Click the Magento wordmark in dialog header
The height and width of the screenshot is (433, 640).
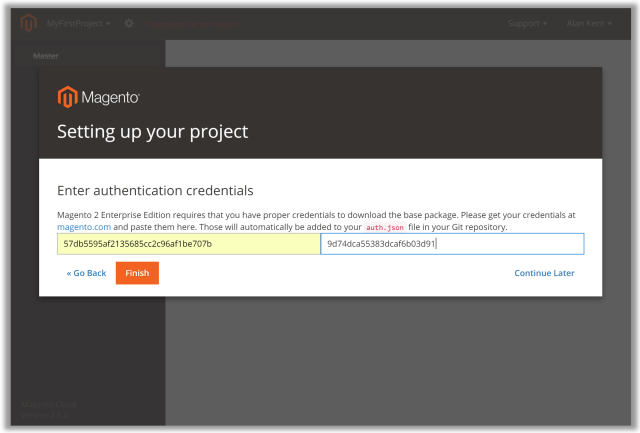coord(110,98)
